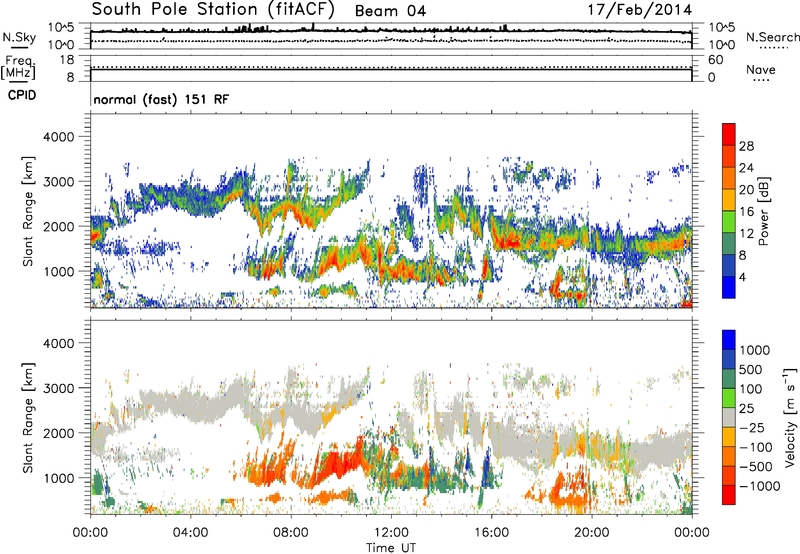Pick the bright green Velocity colorbar segment
The height and width of the screenshot is (554, 800).
(x=729, y=398)
